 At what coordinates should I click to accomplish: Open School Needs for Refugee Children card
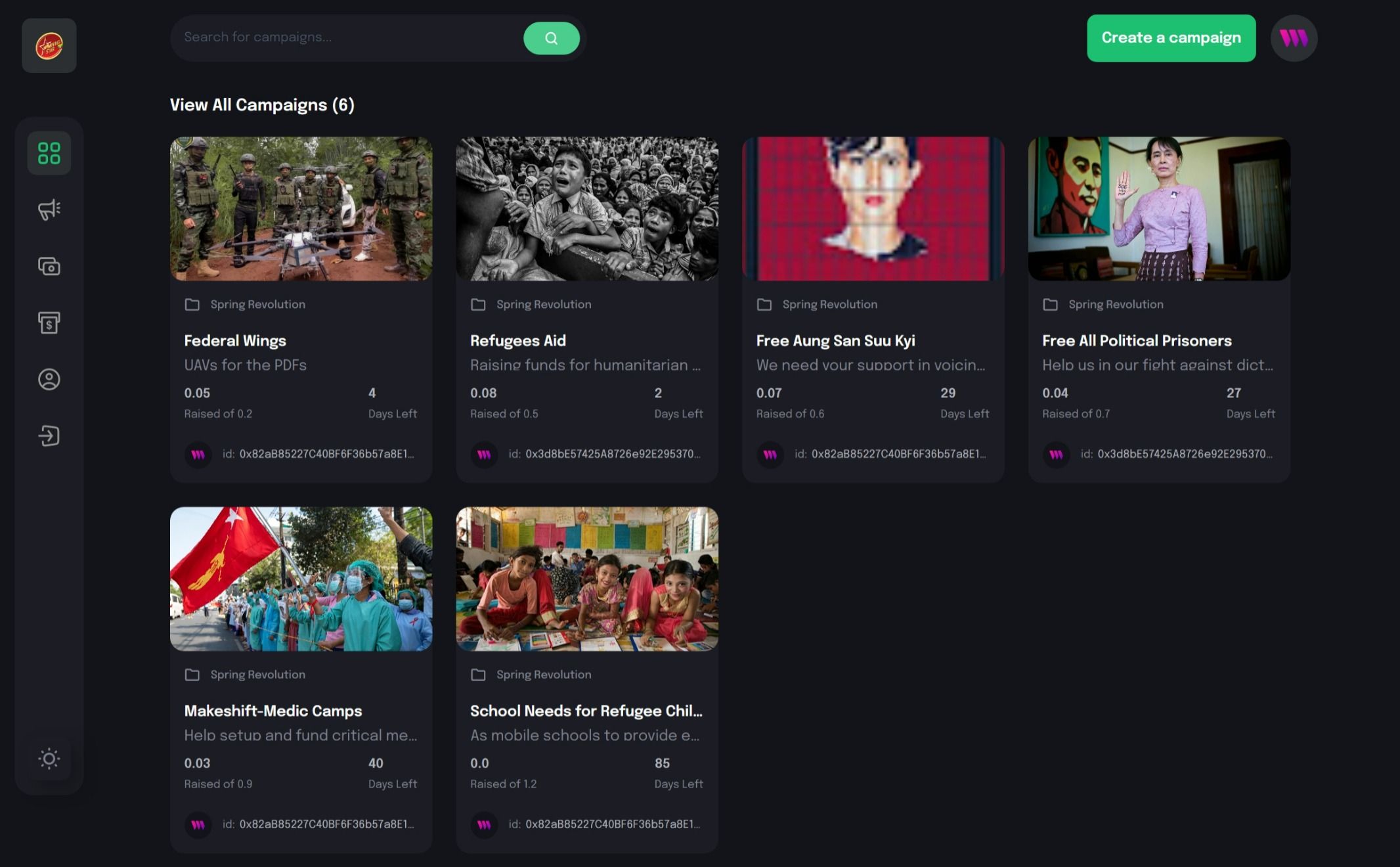tap(586, 711)
